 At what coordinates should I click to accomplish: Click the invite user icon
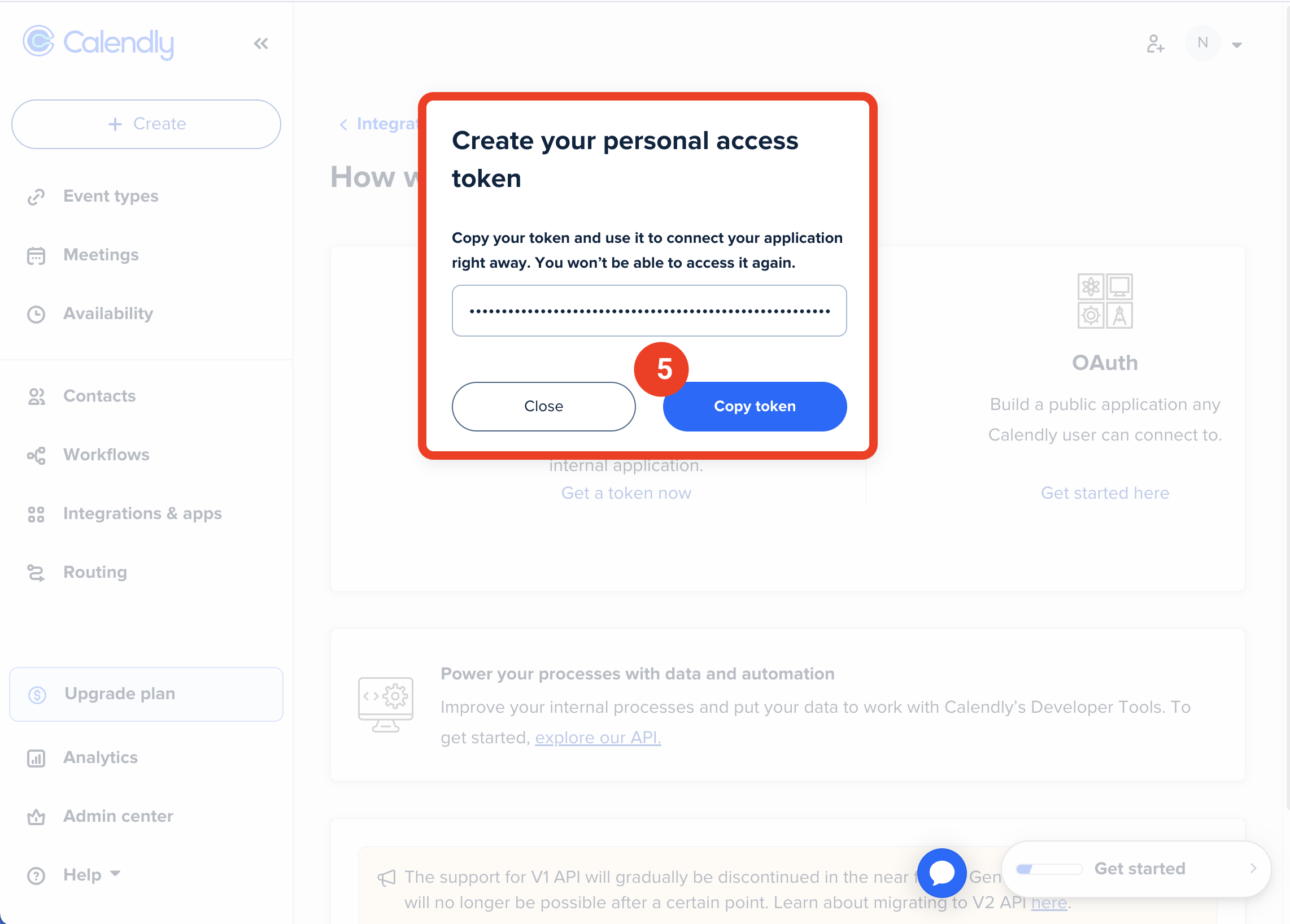(x=1154, y=44)
